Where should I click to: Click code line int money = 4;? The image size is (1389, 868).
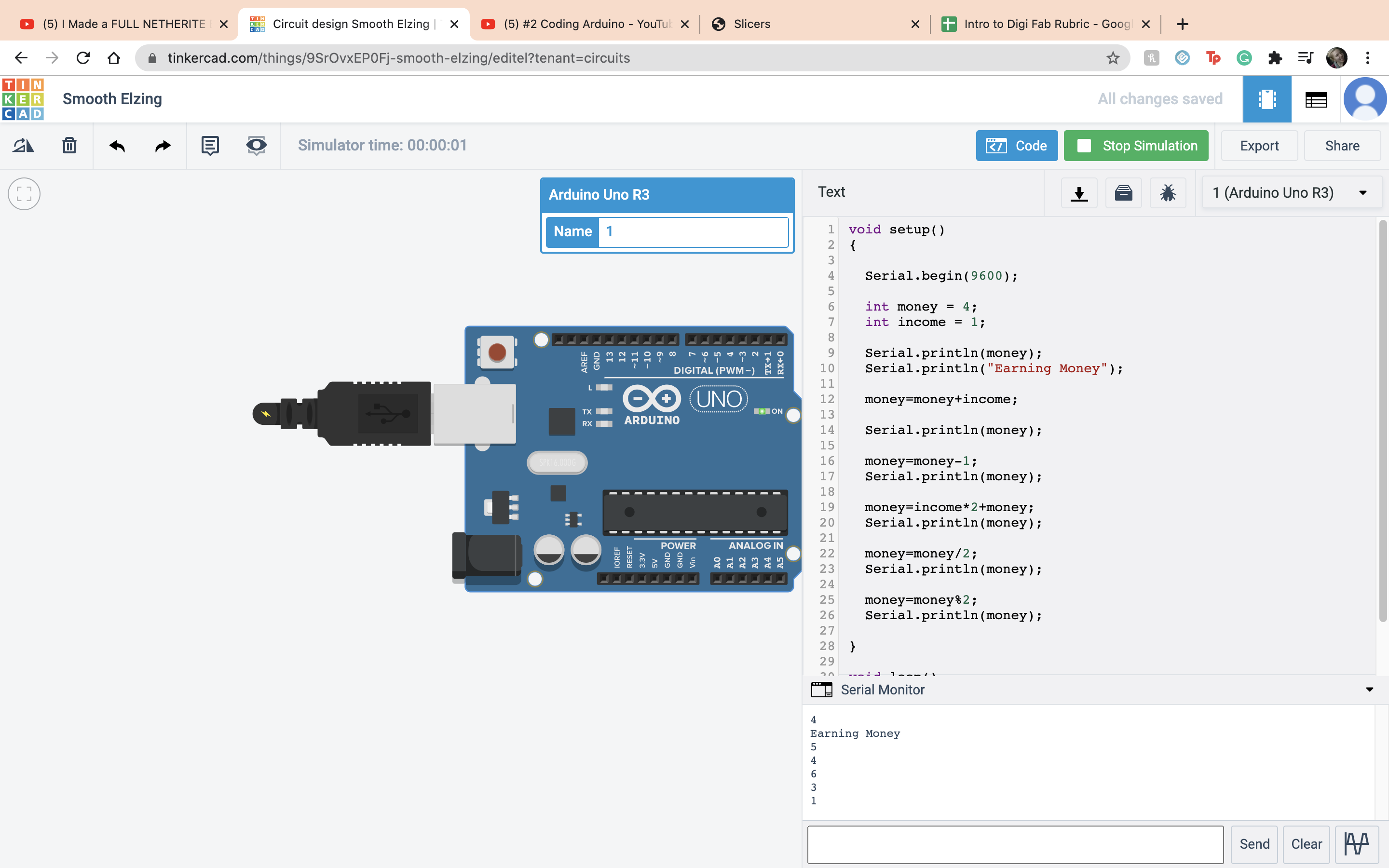point(921,307)
